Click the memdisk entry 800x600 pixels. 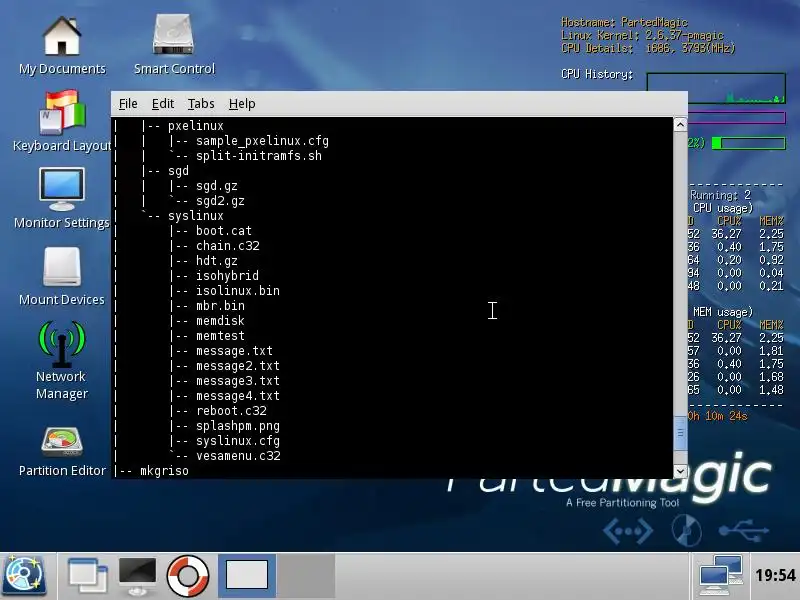pyautogui.click(x=220, y=320)
